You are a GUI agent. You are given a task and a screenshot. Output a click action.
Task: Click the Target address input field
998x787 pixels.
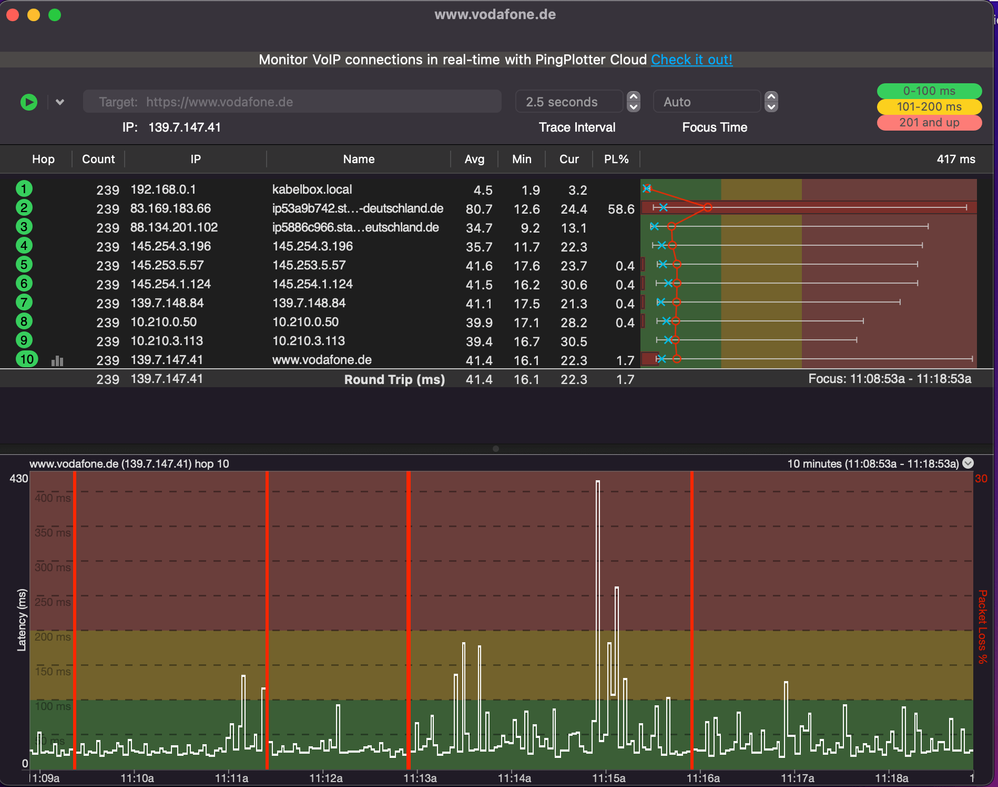click(x=292, y=102)
